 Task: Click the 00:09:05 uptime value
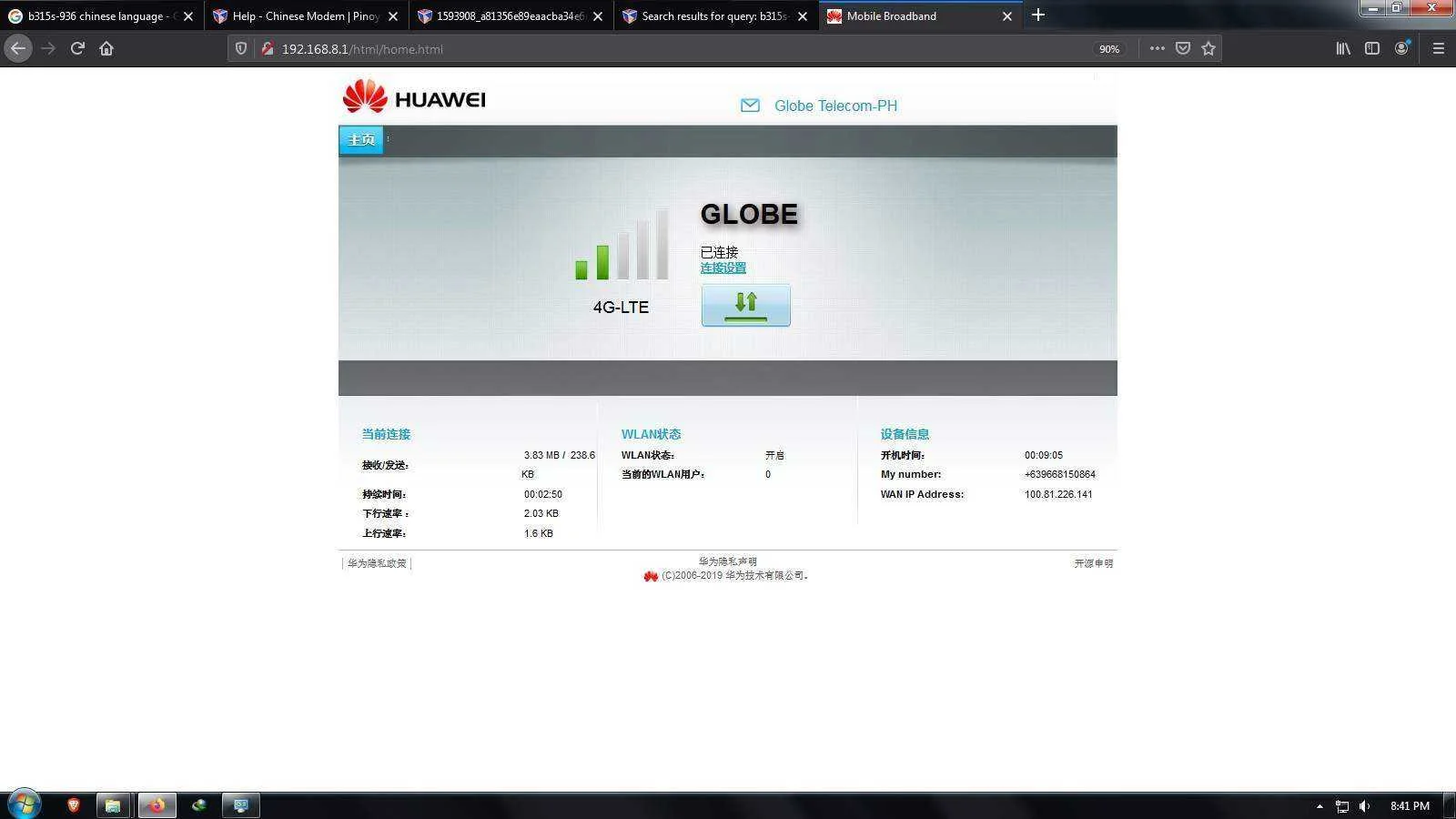[x=1043, y=455]
